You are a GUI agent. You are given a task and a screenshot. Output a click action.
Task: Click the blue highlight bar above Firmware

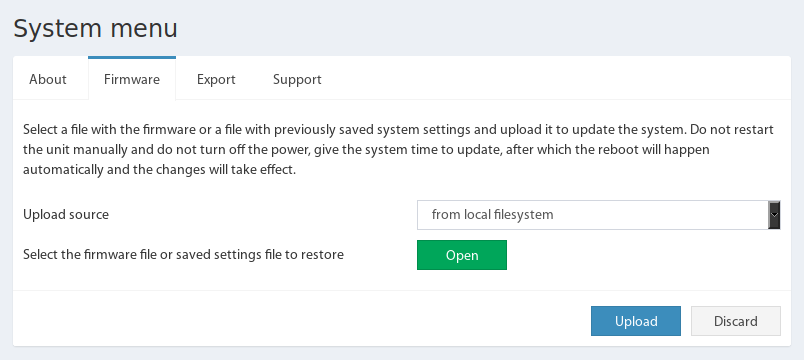(x=132, y=57)
